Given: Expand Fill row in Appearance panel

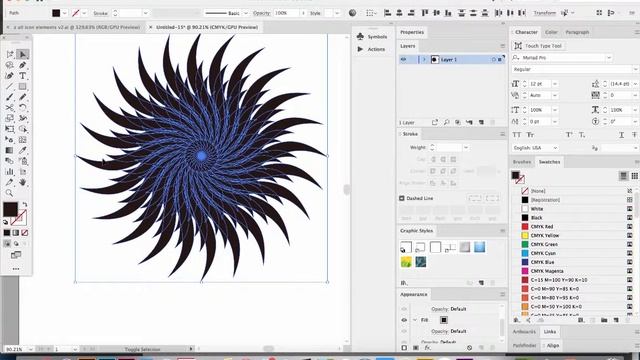Looking at the screenshot, I should (x=414, y=320).
